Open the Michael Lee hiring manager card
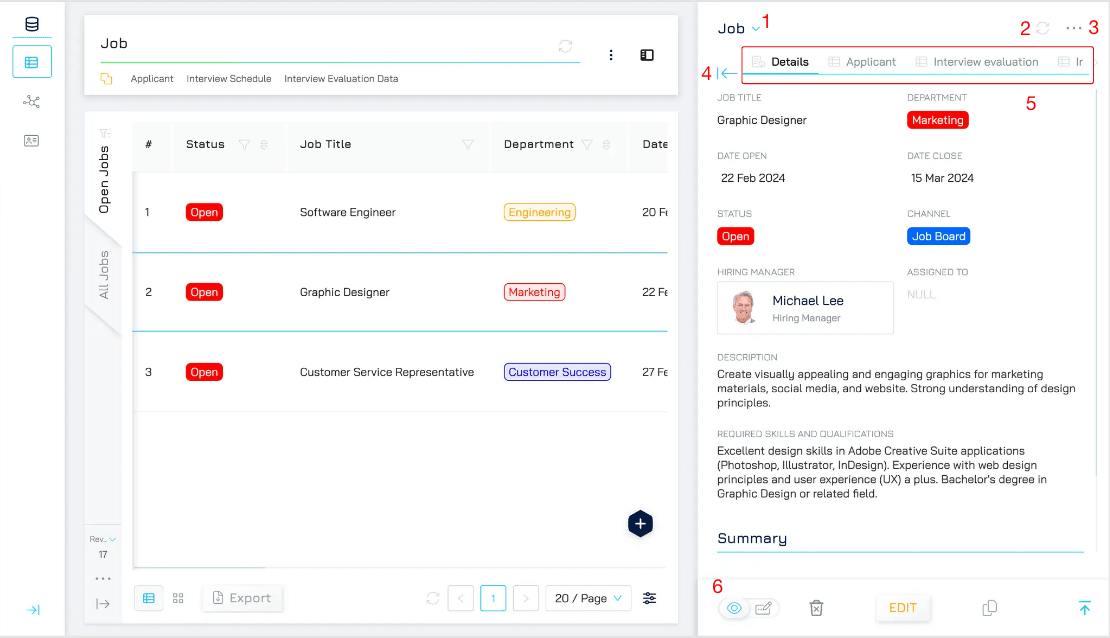The image size is (1110, 638). click(805, 308)
